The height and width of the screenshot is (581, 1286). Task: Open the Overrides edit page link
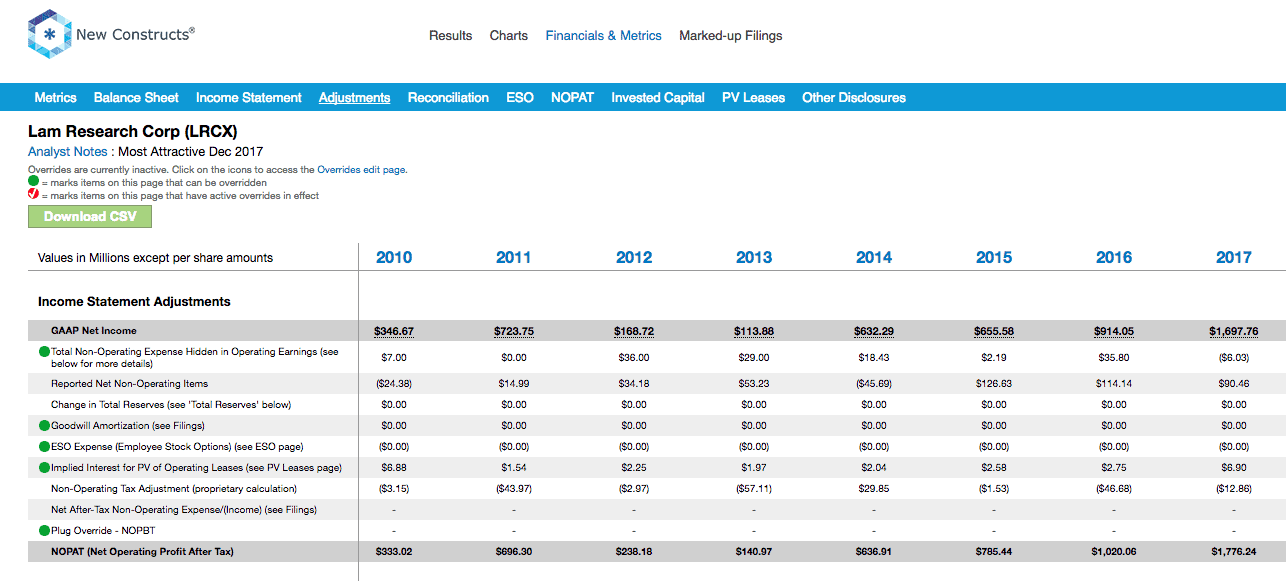coord(361,170)
